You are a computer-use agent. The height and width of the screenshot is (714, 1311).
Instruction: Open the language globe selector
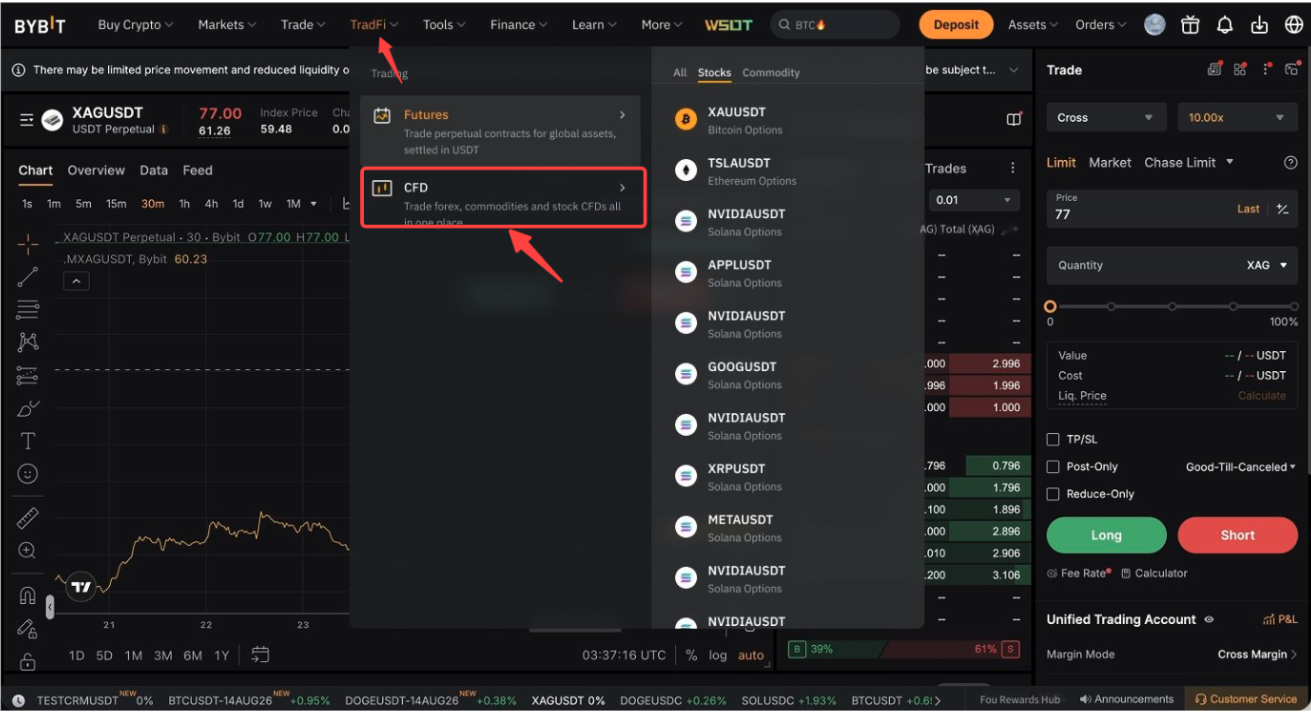pos(1294,25)
